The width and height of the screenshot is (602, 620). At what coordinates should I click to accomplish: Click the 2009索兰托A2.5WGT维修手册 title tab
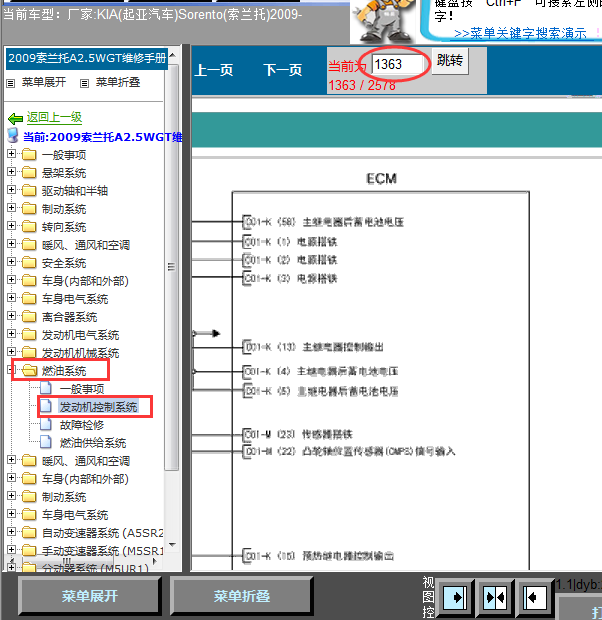tap(87, 59)
